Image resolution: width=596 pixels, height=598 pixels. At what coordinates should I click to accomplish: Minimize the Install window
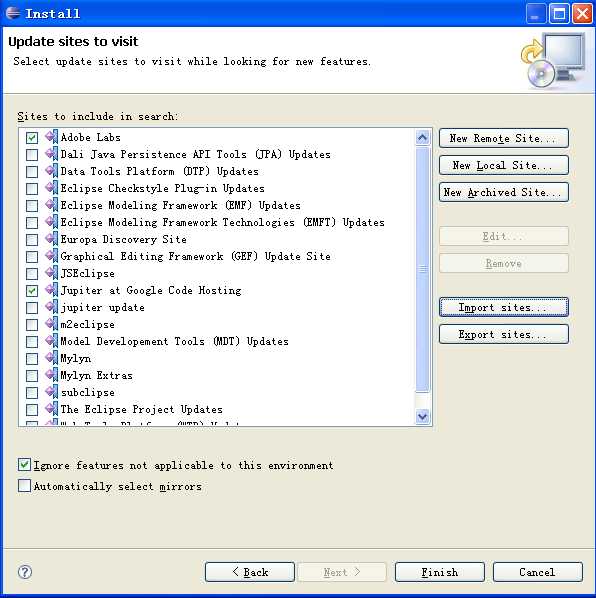pyautogui.click(x=536, y=14)
